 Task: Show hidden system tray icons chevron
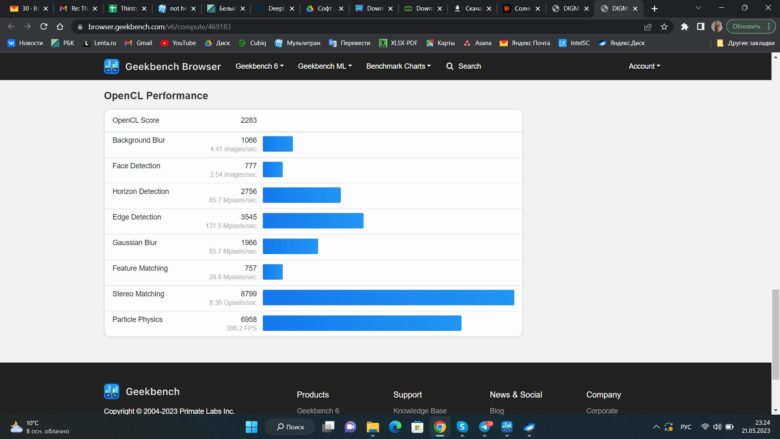(x=656, y=427)
